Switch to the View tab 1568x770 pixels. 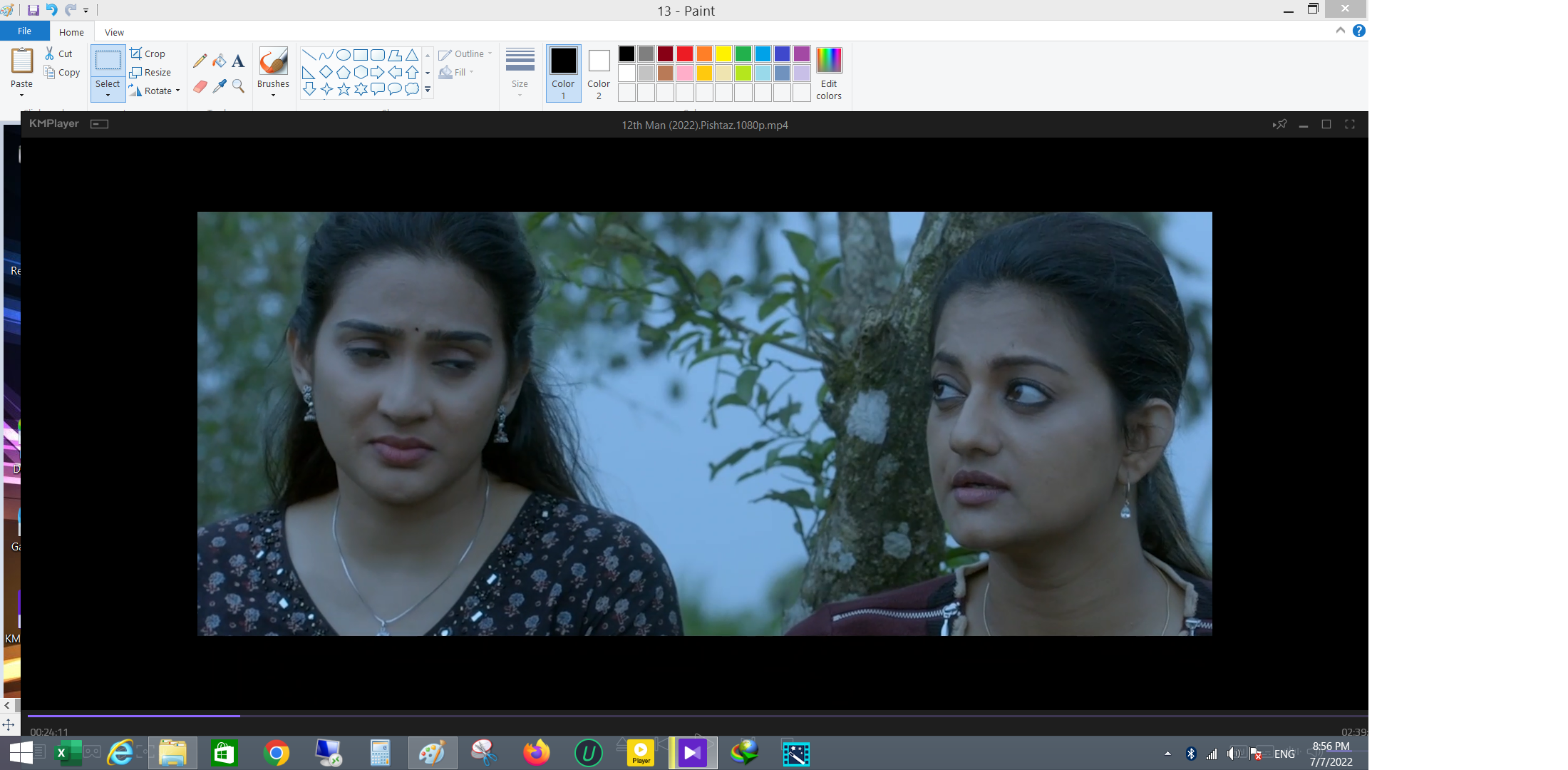pos(114,32)
